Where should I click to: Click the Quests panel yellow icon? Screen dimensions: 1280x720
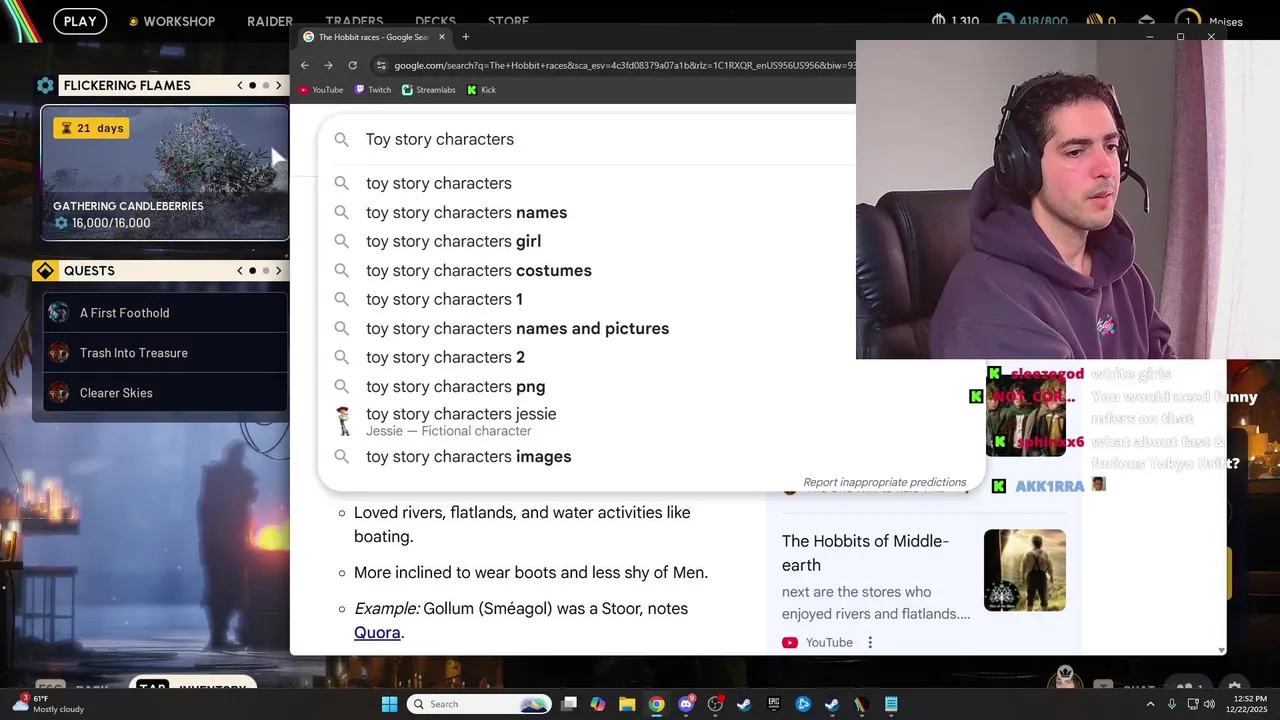tap(45, 271)
